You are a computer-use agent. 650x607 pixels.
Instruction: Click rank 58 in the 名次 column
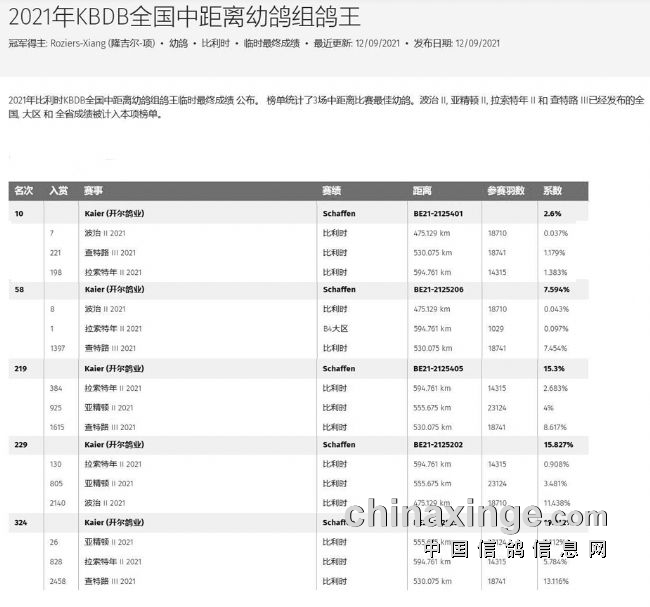19,289
